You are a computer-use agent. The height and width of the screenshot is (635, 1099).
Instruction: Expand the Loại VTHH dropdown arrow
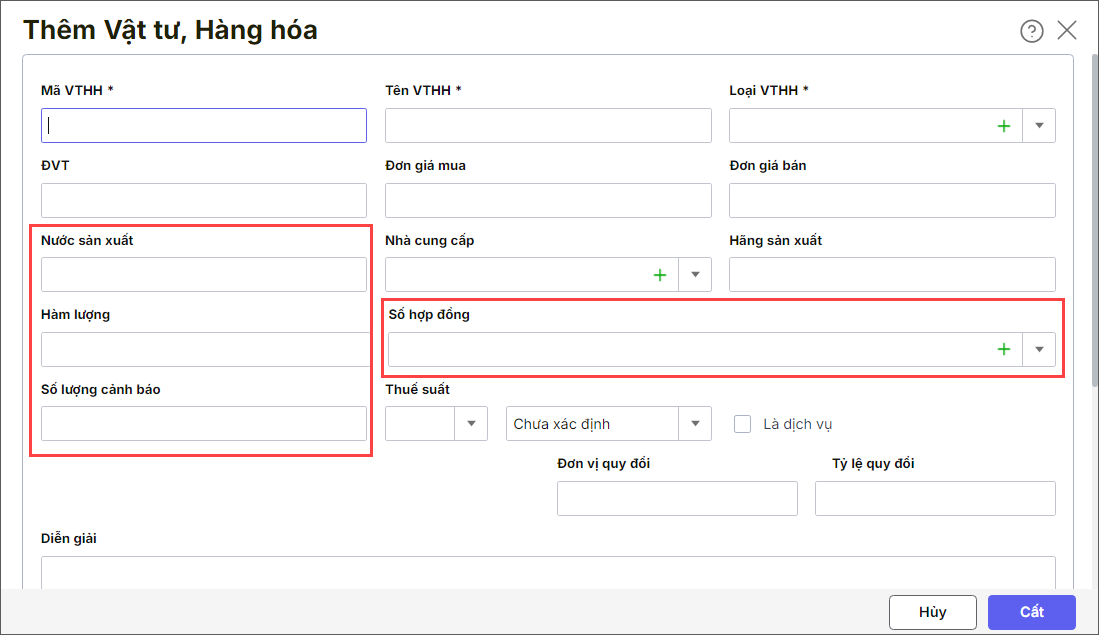pyautogui.click(x=1039, y=126)
